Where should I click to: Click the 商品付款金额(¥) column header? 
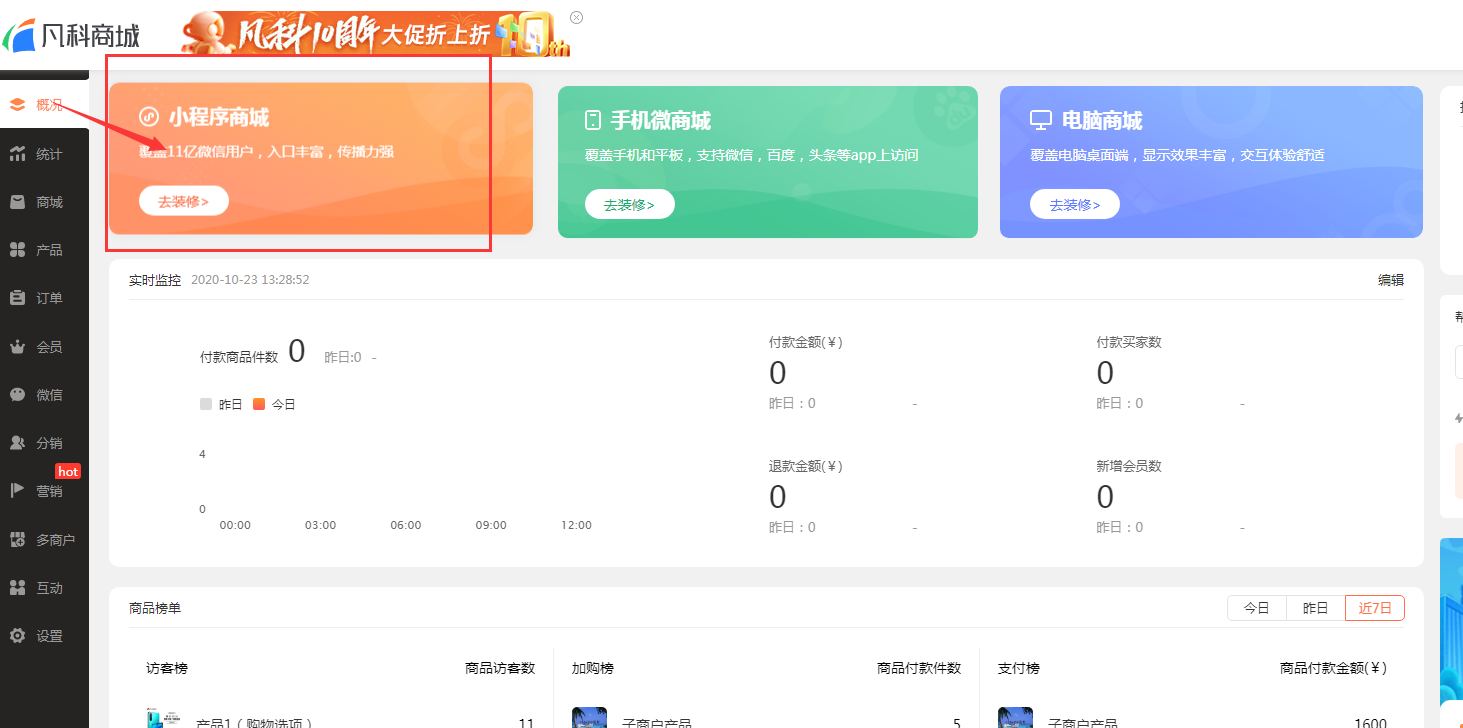pos(1333,668)
